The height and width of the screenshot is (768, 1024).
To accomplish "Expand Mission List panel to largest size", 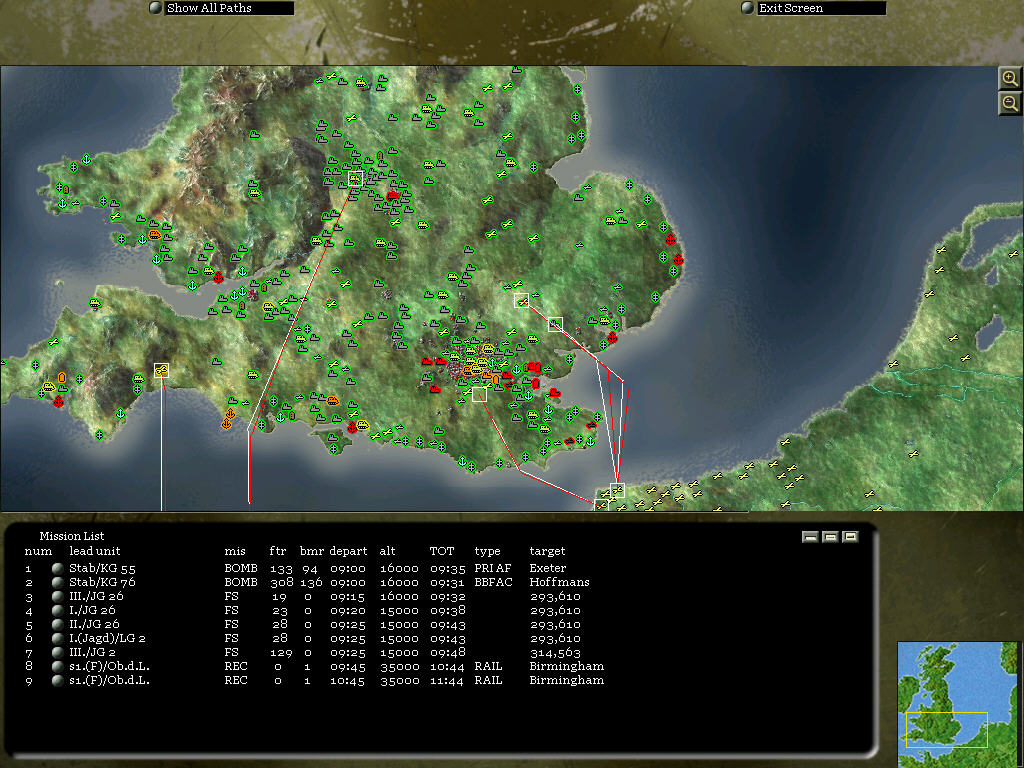I will coord(850,537).
